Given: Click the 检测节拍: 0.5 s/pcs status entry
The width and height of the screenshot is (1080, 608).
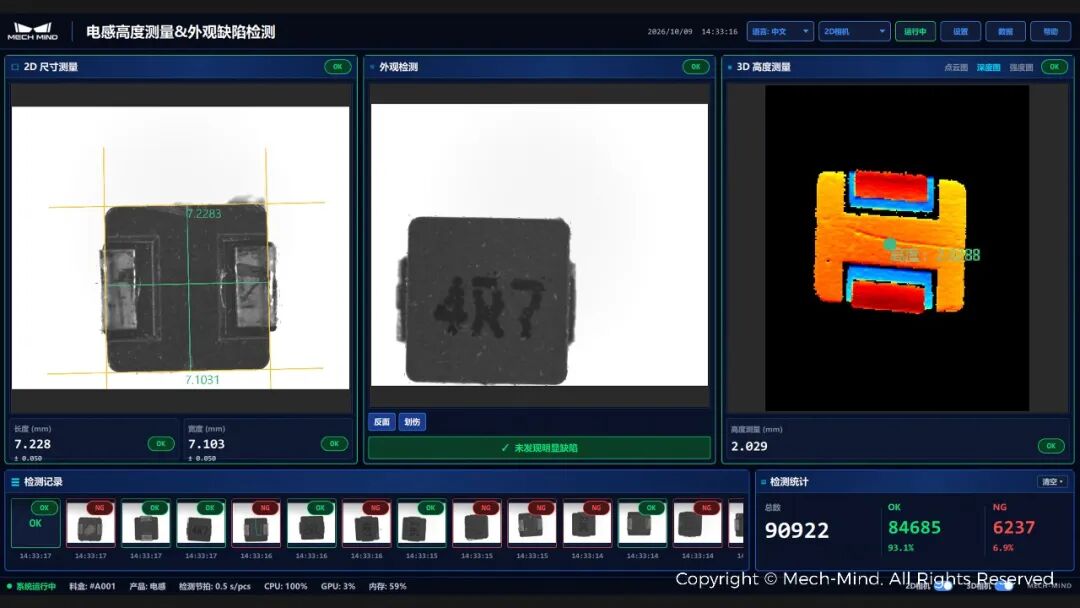Looking at the screenshot, I should (215, 587).
